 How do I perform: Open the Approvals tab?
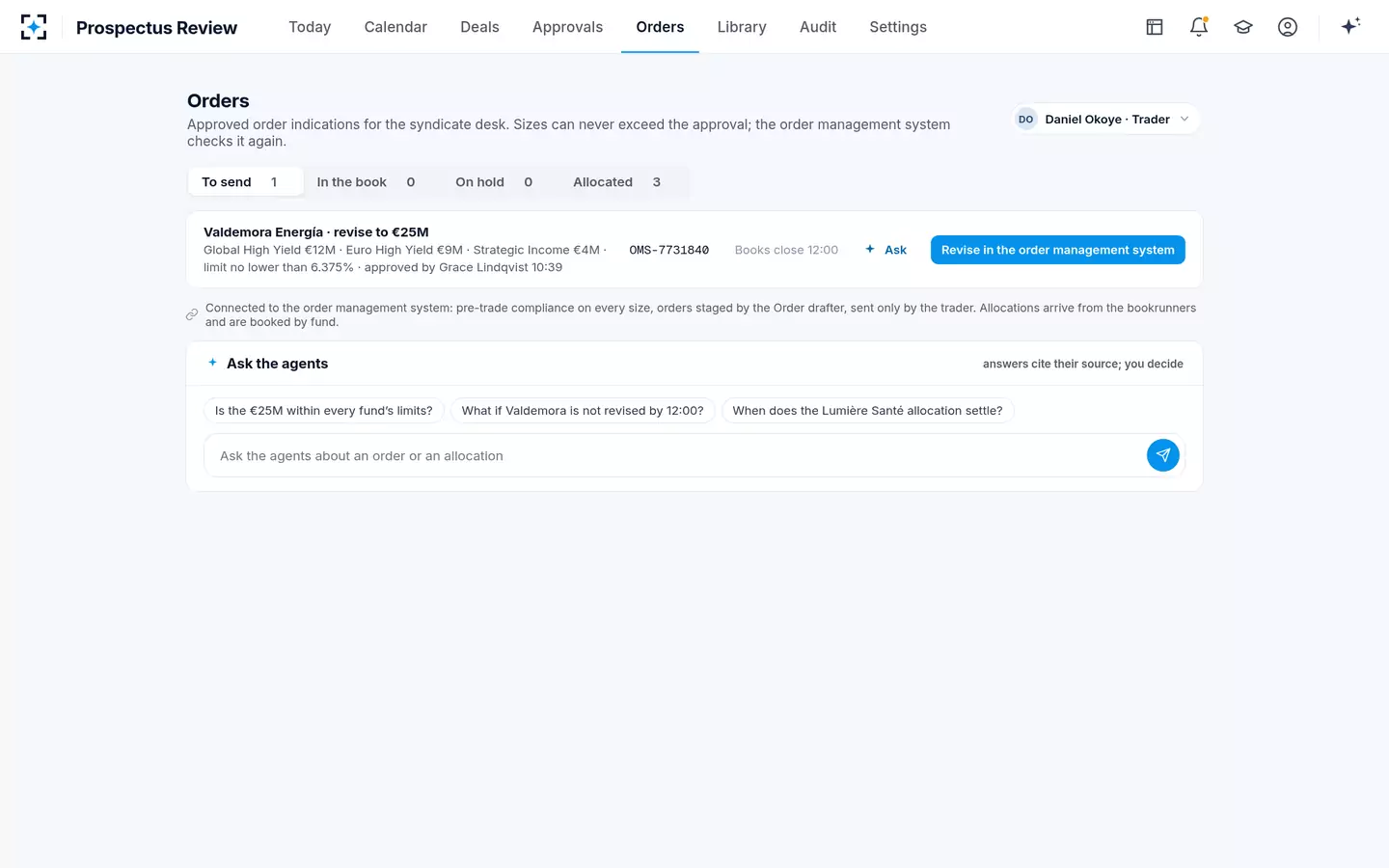point(567,27)
